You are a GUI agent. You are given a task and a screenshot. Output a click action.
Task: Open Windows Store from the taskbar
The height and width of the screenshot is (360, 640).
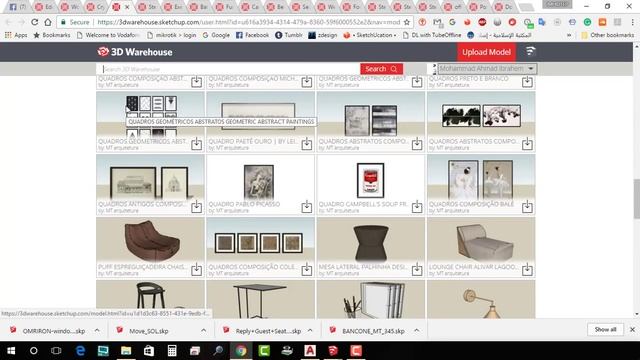click(x=149, y=351)
